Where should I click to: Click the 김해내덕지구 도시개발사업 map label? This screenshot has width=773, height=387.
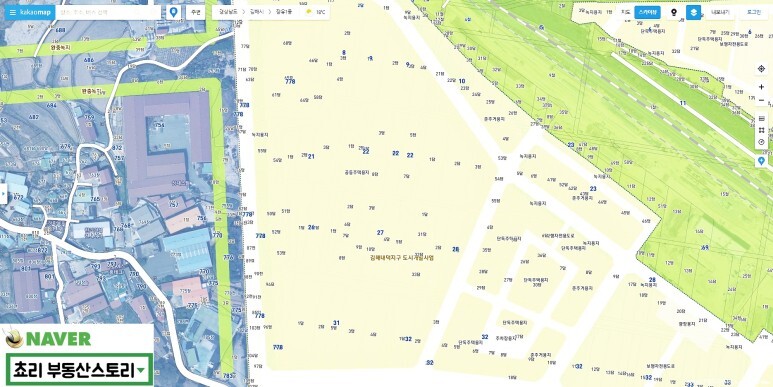(402, 258)
